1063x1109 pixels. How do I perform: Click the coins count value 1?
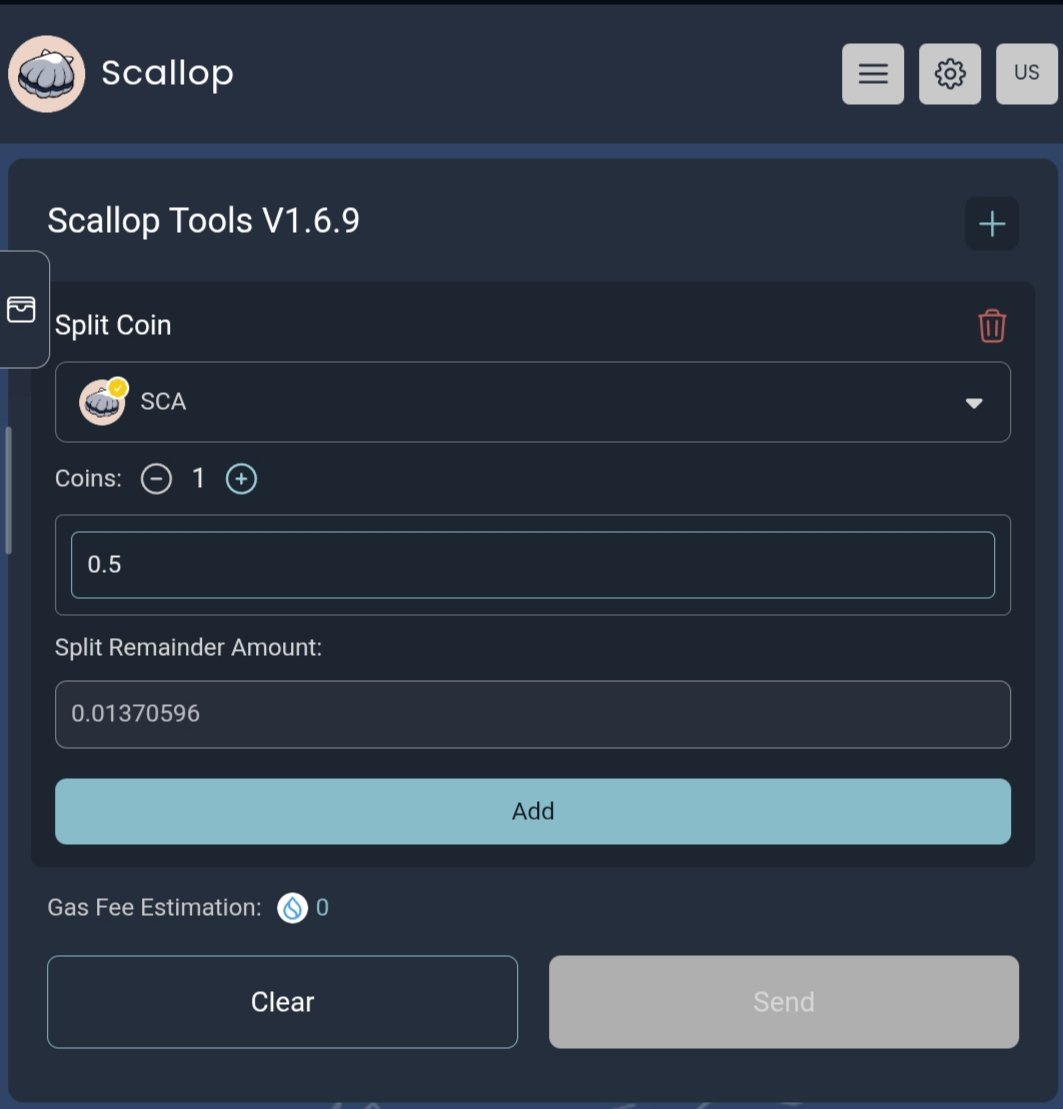[199, 479]
